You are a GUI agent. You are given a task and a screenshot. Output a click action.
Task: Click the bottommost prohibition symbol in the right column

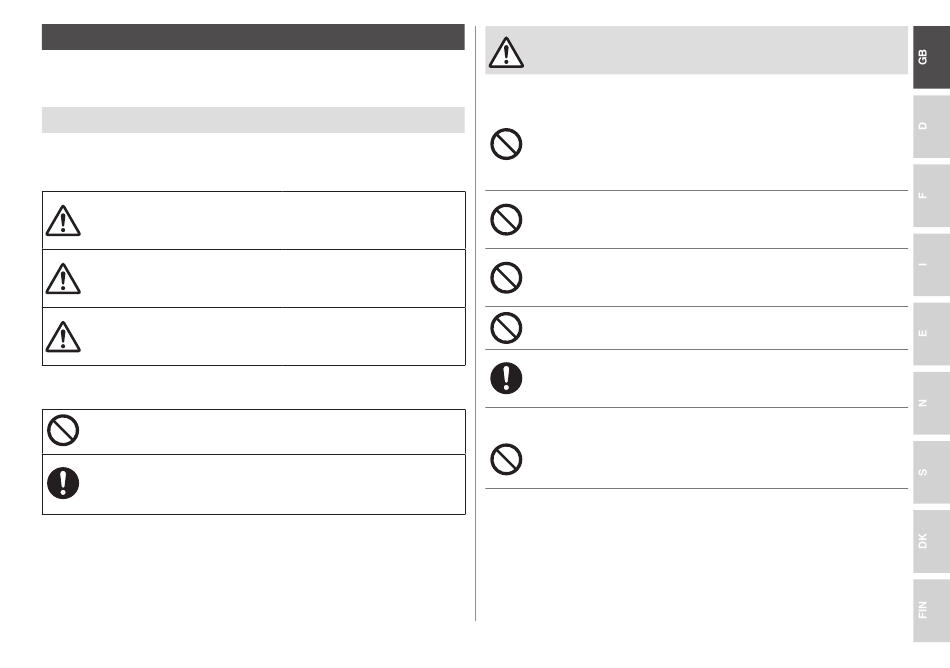coord(506,459)
